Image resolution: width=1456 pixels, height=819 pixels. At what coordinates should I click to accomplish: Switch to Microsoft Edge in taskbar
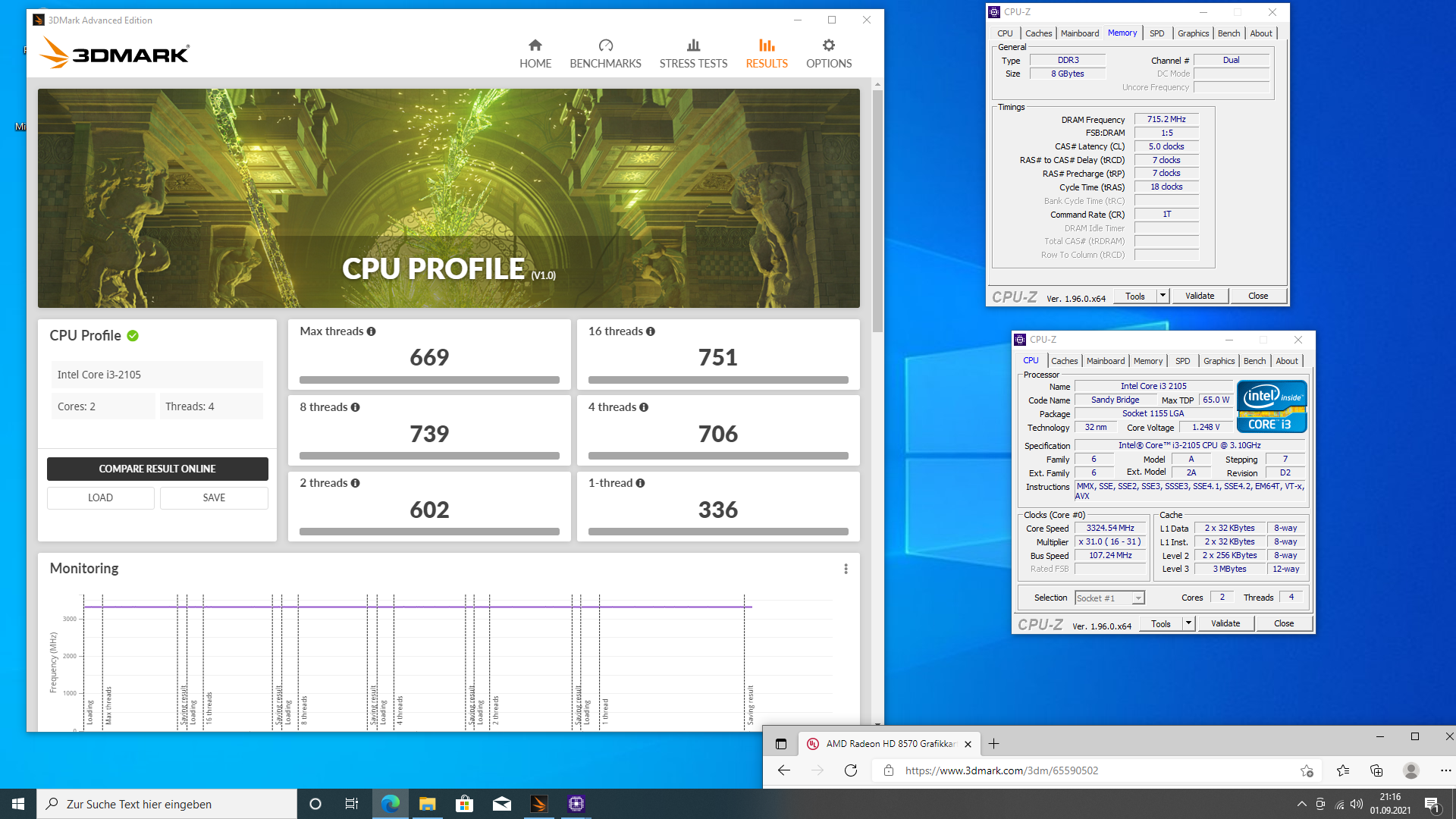point(390,804)
